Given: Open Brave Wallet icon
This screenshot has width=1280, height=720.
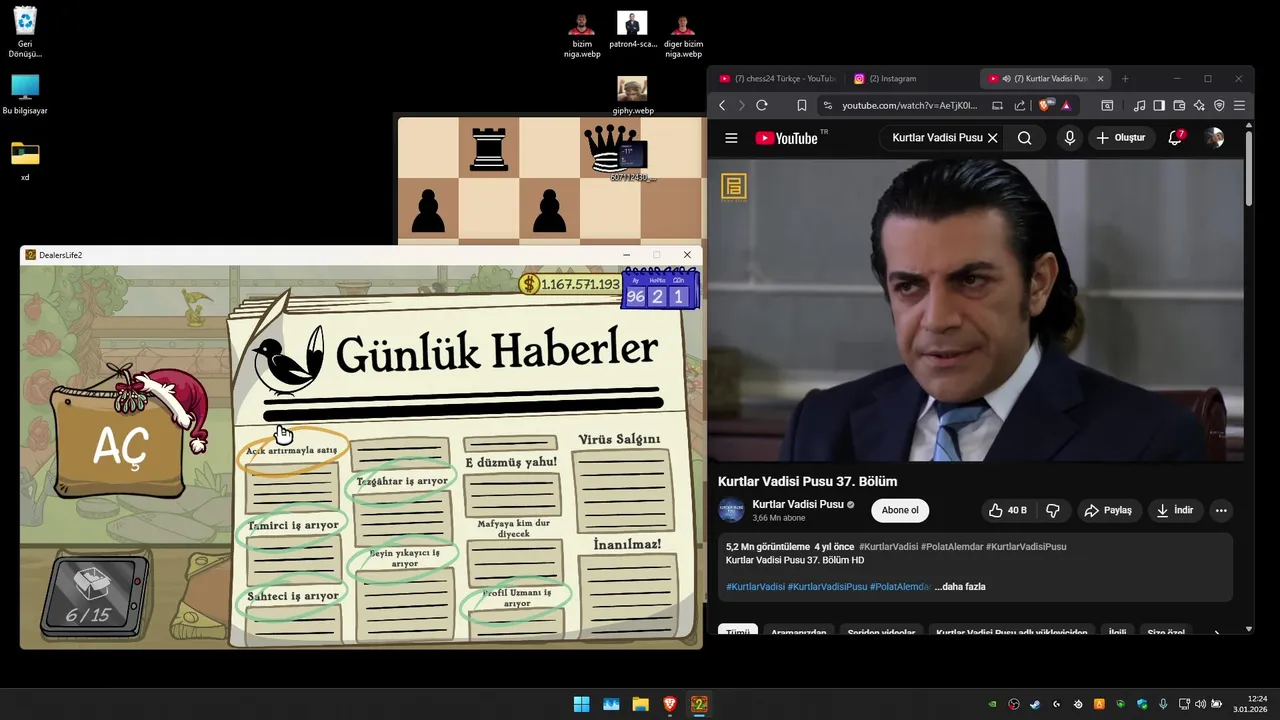Looking at the screenshot, I should click(x=1179, y=106).
